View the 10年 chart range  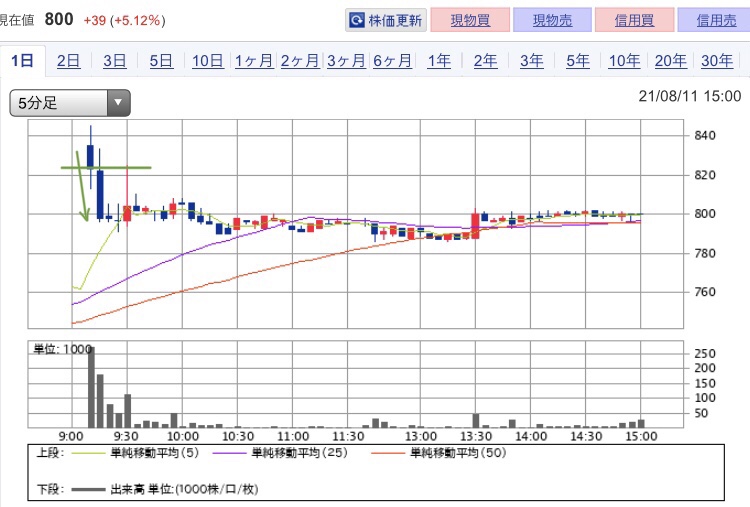[x=624, y=61]
